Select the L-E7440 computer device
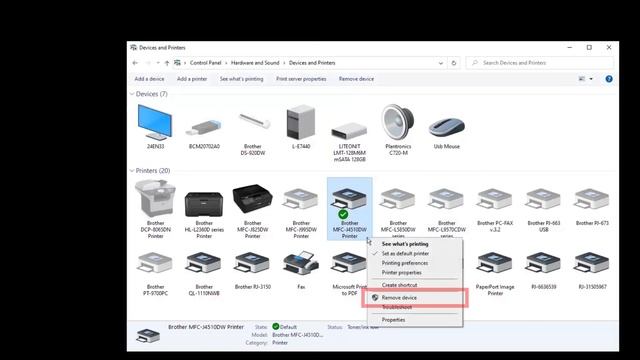640x360 pixels. [301, 127]
